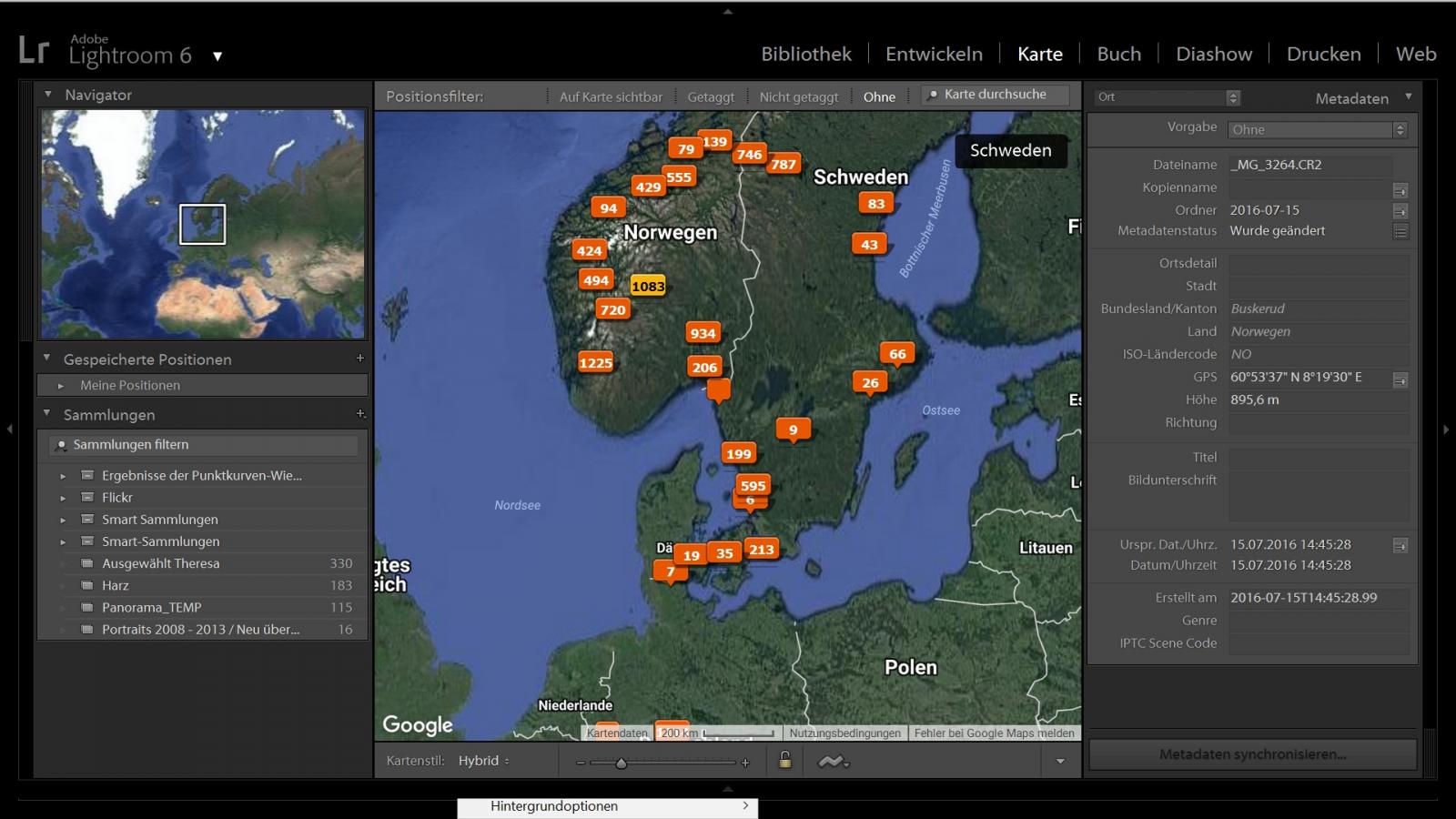Filter photos by Nicht getaggt
Image resolution: width=1456 pixels, height=819 pixels.
coord(799,96)
